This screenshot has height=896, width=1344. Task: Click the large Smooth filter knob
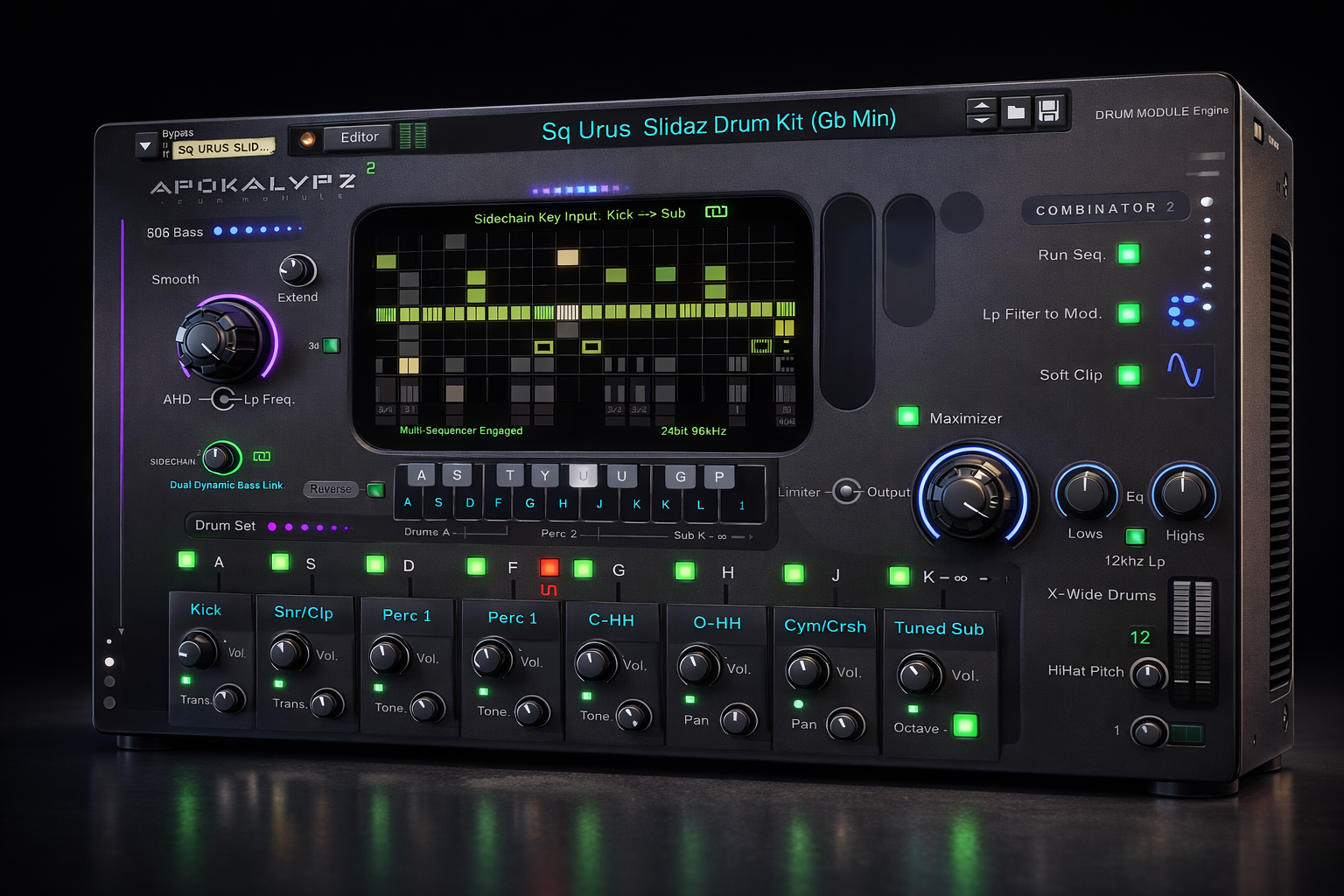point(214,343)
